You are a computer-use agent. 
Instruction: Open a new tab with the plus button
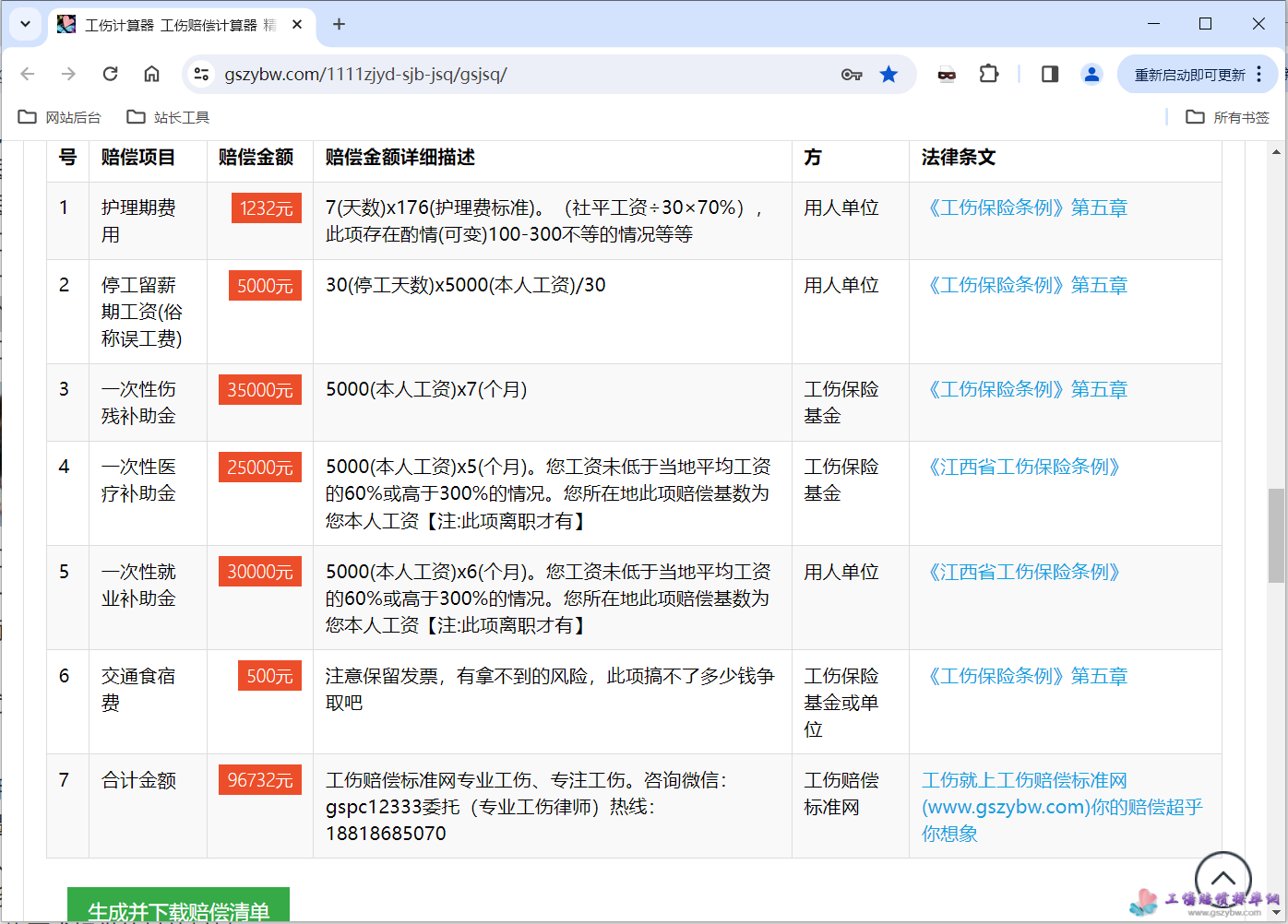pyautogui.click(x=338, y=24)
